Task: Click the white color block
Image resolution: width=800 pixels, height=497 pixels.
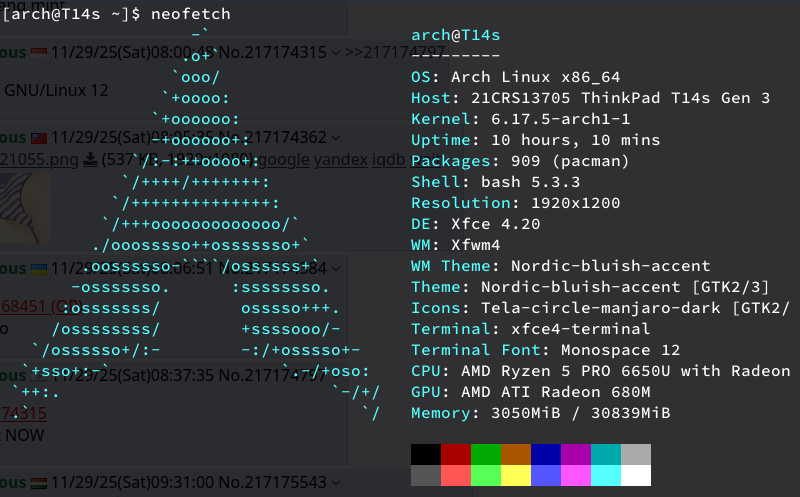Action: tap(636, 475)
